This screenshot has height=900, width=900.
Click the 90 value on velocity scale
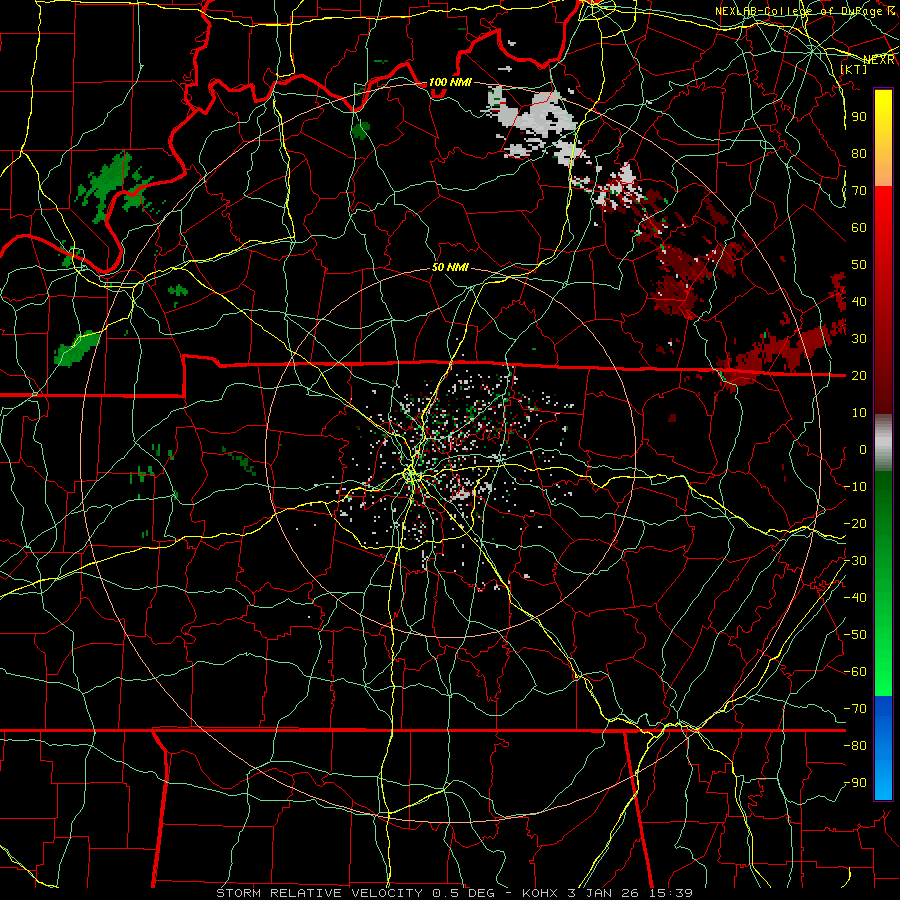[859, 117]
